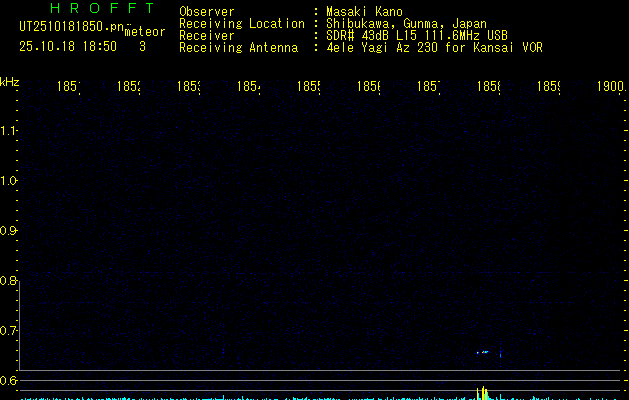Screen dimensions: 629x400
Task: Click the 'Receiving Antenna' label
Action: tap(239, 48)
